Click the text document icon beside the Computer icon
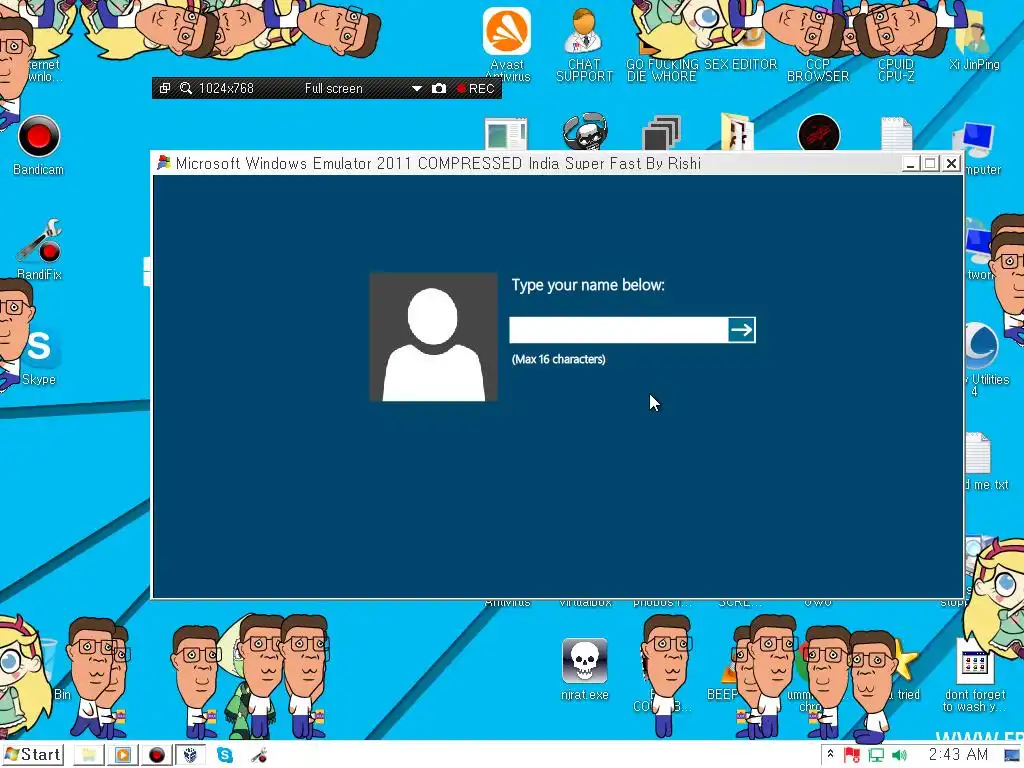 (896, 133)
